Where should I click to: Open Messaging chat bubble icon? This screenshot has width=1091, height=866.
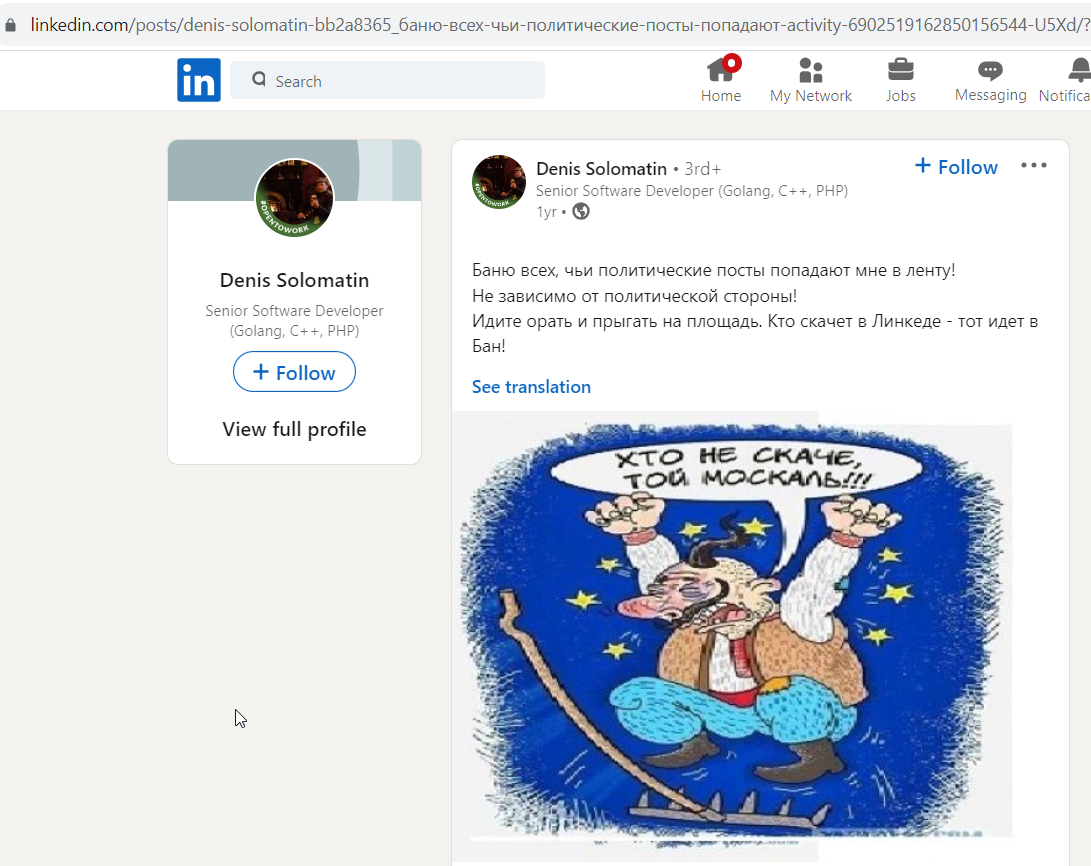pyautogui.click(x=990, y=70)
